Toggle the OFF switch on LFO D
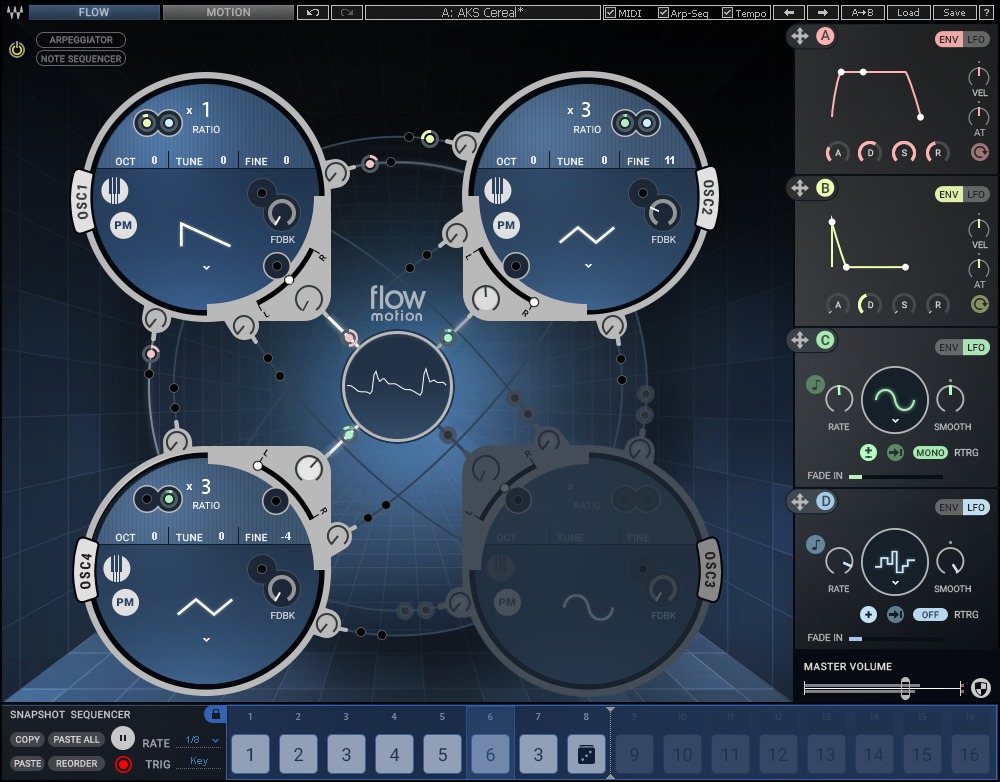 point(930,614)
